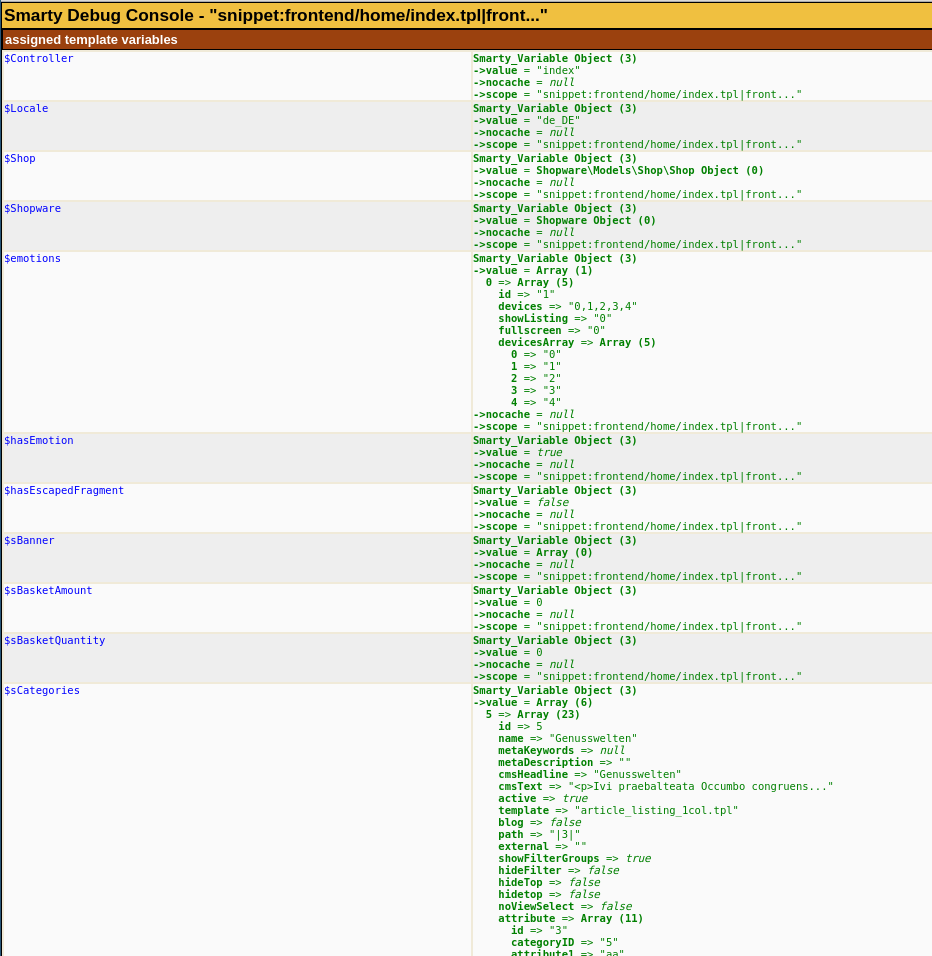Click the $sBasketAmount variable name

(x=48, y=590)
